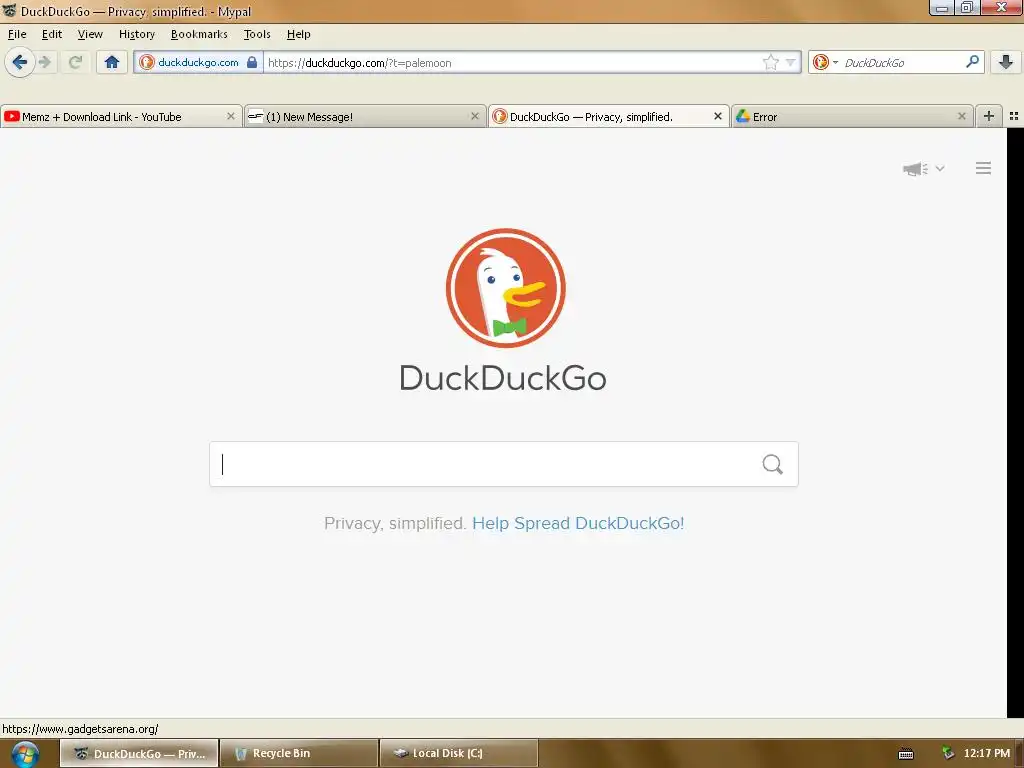
Task: Select the DuckDuckGo Privacy simplified tab
Action: 609,116
